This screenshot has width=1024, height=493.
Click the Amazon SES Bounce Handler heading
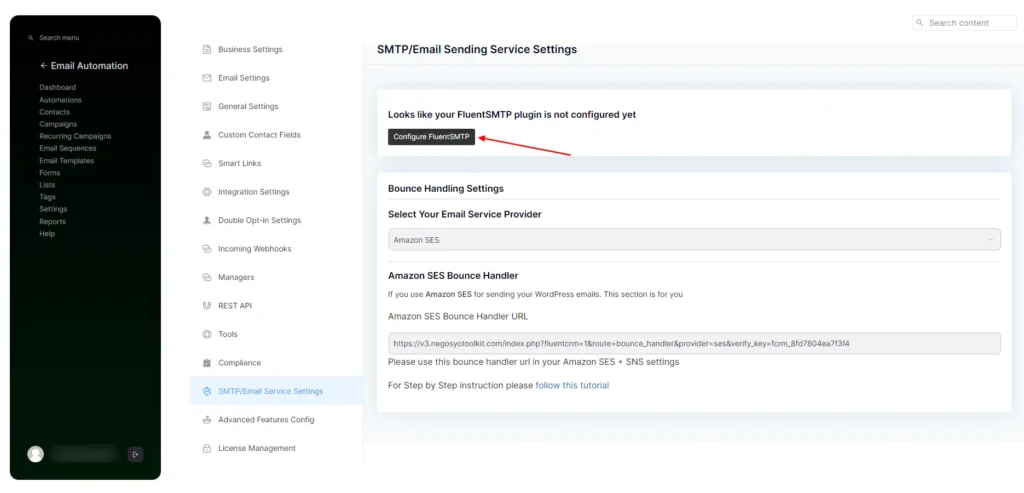coord(453,276)
